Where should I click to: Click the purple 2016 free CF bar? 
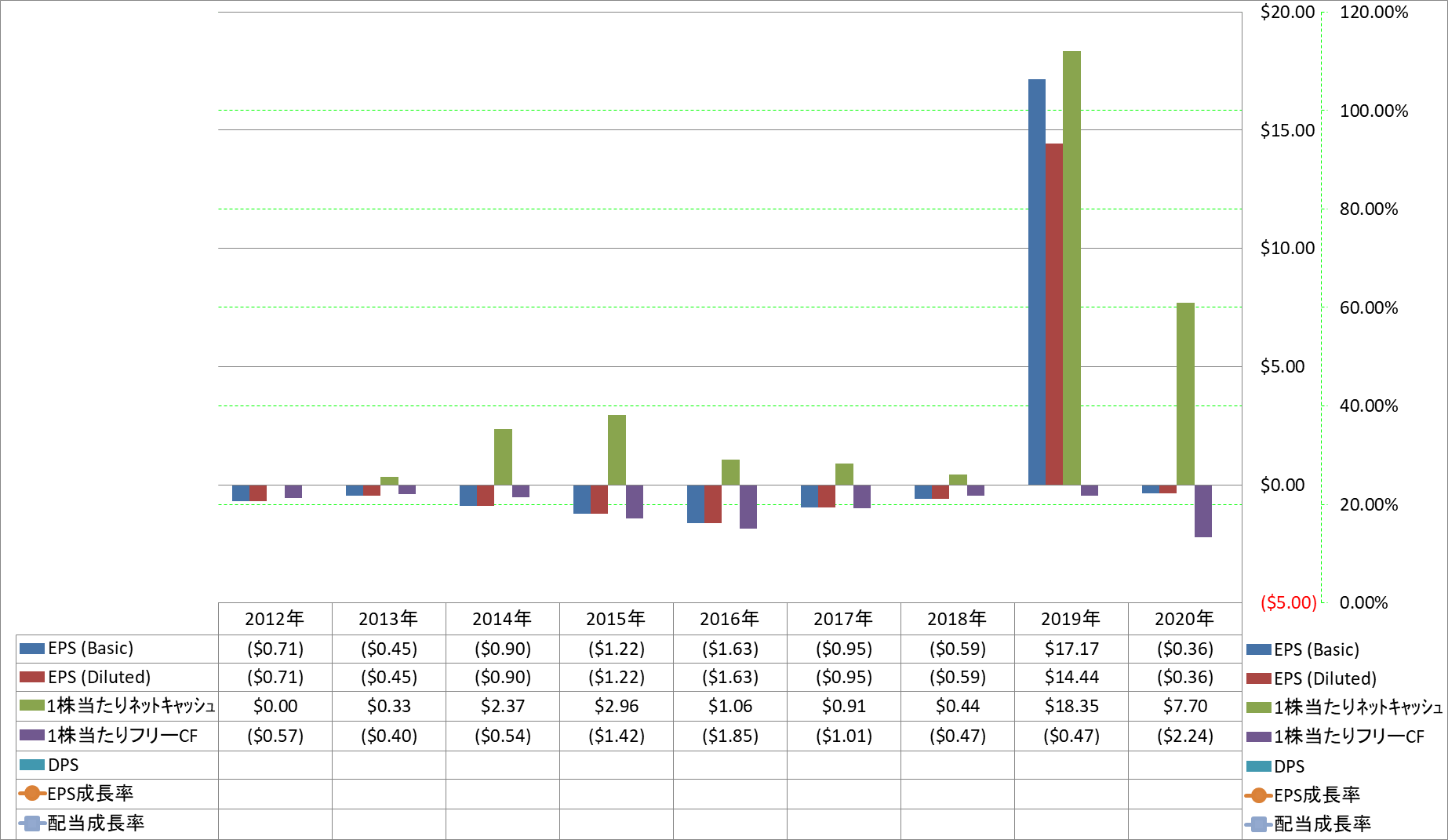[748, 507]
